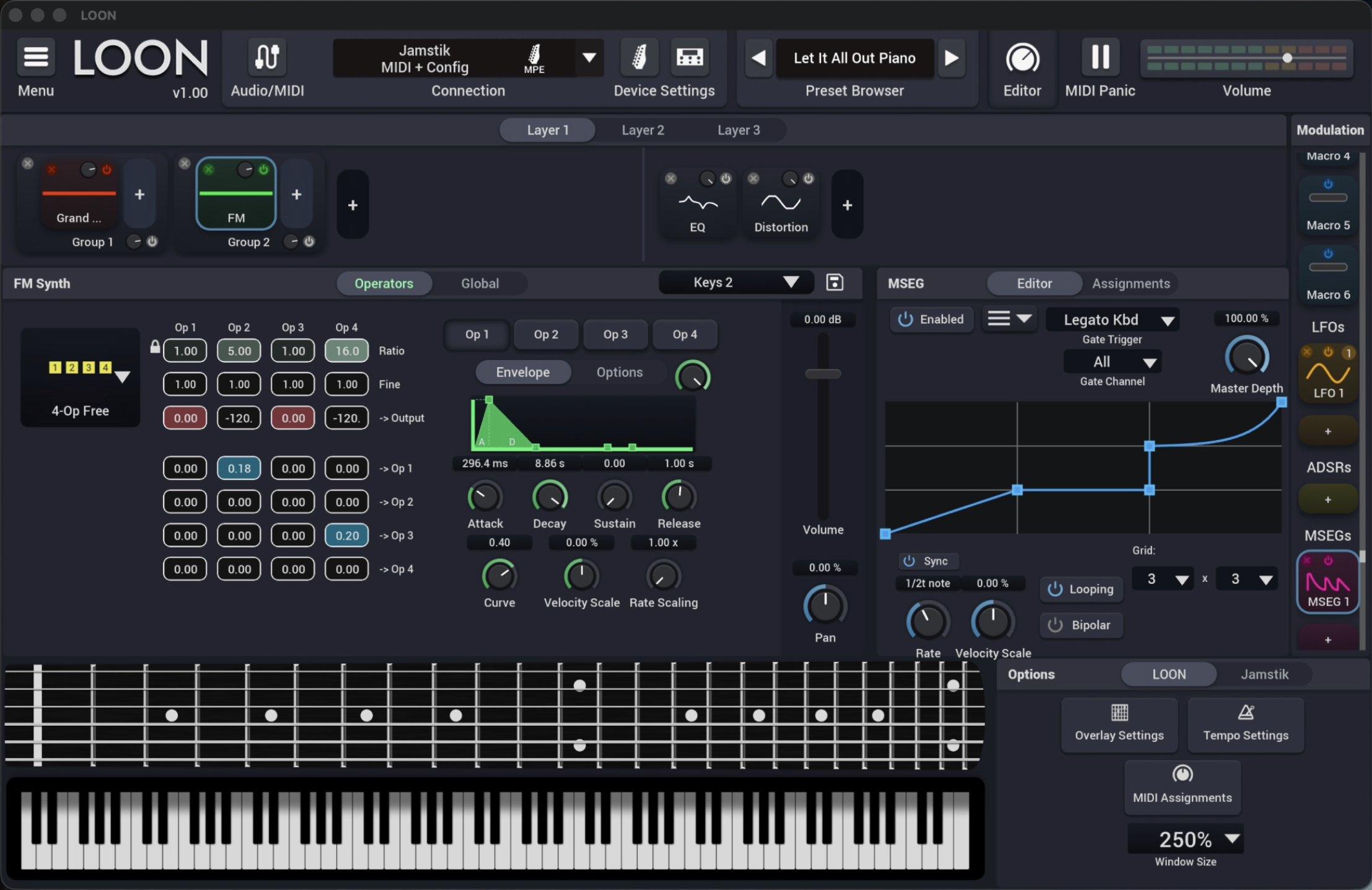This screenshot has height=890, width=1372.
Task: Add an instrument to Group 1
Action: (x=139, y=194)
